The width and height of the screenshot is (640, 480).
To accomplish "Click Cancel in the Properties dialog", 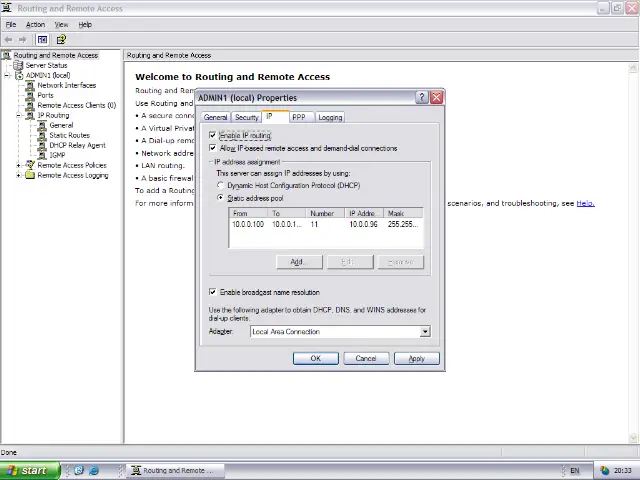I will [366, 358].
